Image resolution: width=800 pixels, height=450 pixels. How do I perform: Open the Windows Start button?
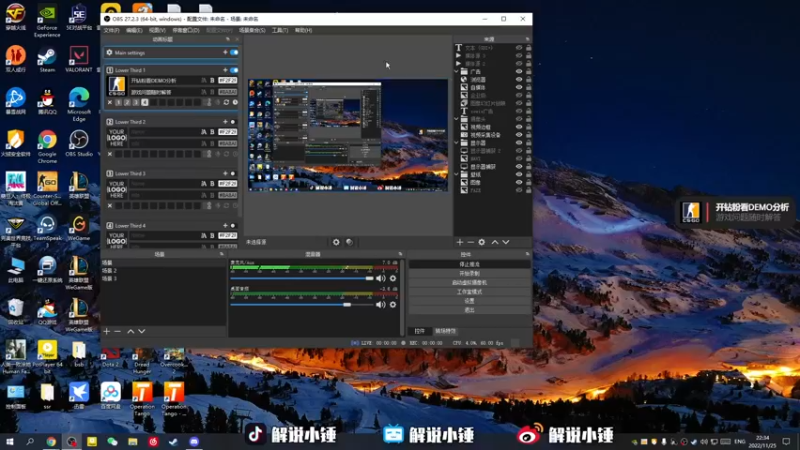[x=9, y=441]
